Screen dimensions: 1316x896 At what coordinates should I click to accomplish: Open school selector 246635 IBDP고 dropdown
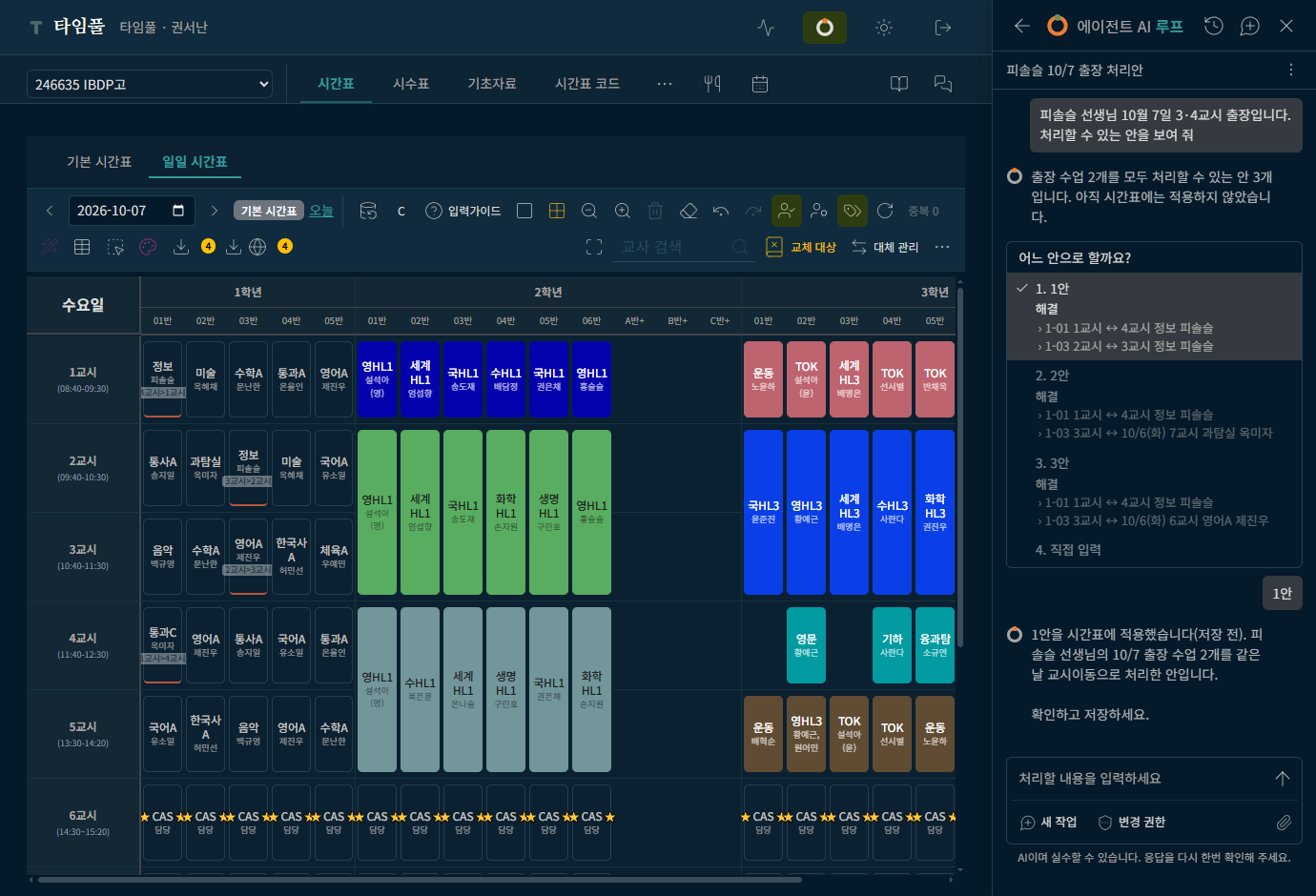pyautogui.click(x=150, y=85)
